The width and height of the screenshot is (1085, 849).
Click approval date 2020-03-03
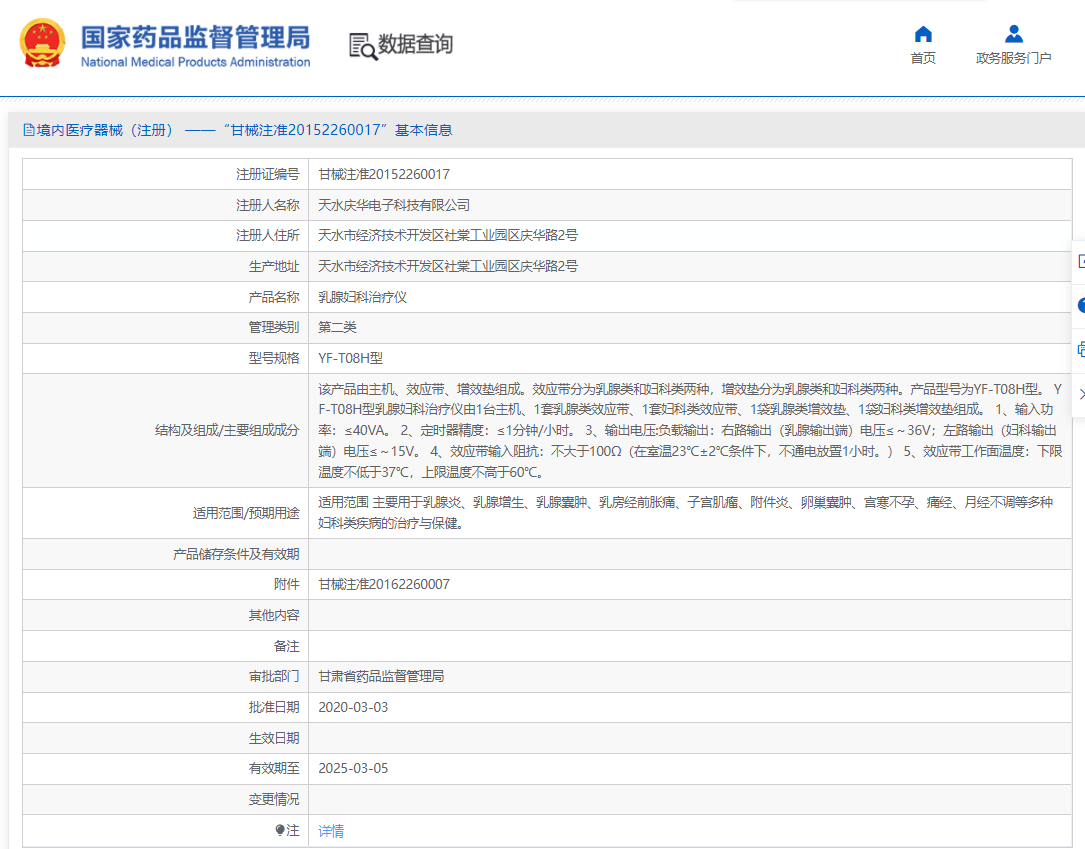coord(353,707)
